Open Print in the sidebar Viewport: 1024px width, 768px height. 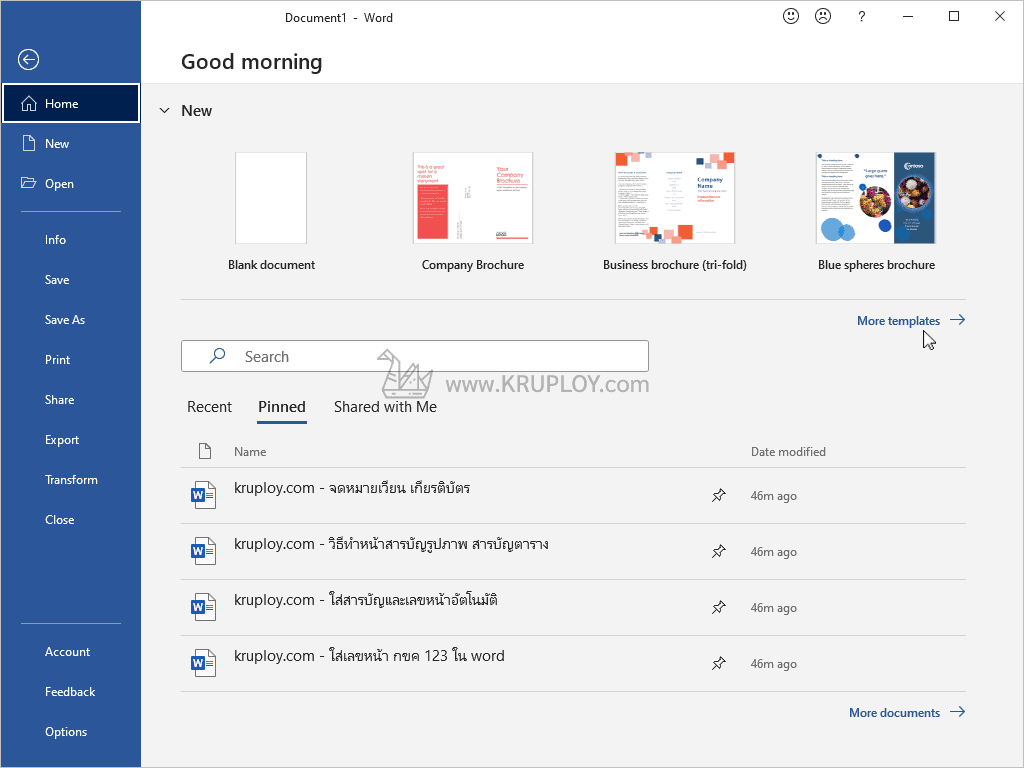coord(57,360)
